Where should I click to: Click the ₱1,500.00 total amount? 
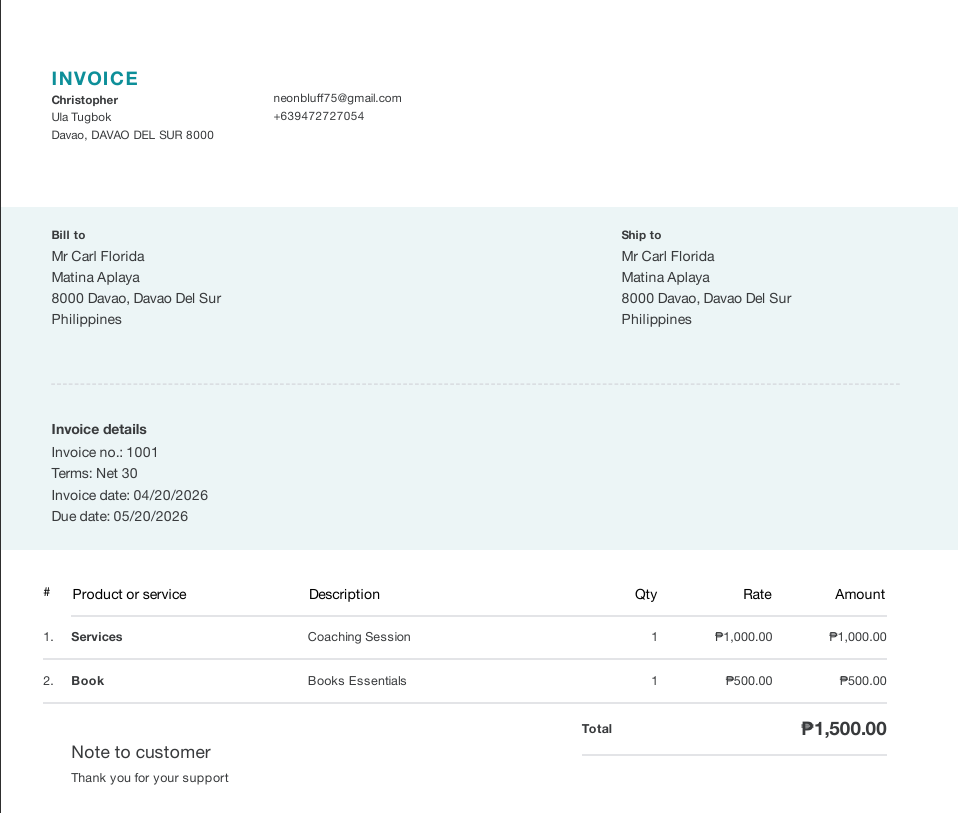pos(844,729)
